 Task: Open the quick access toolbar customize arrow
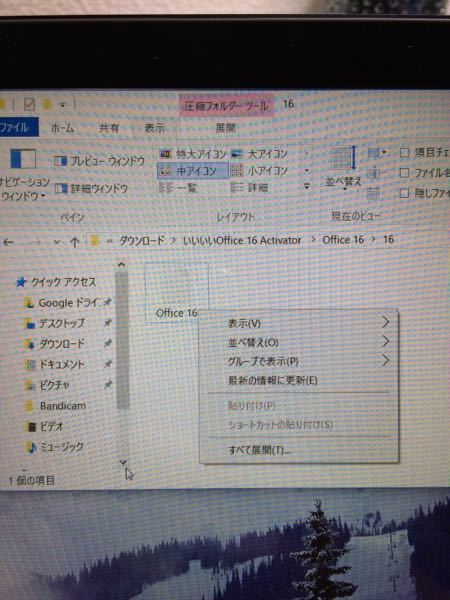[x=62, y=104]
